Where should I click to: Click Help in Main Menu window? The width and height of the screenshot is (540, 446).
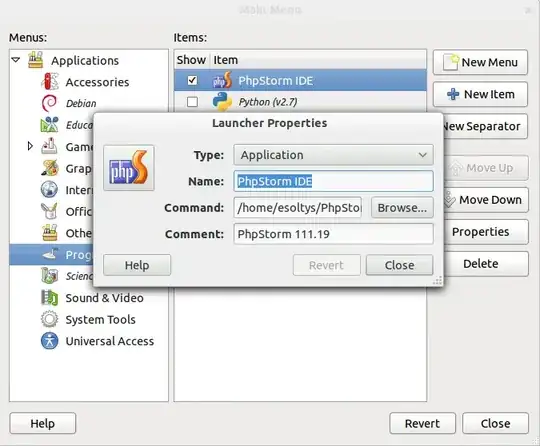coord(43,423)
